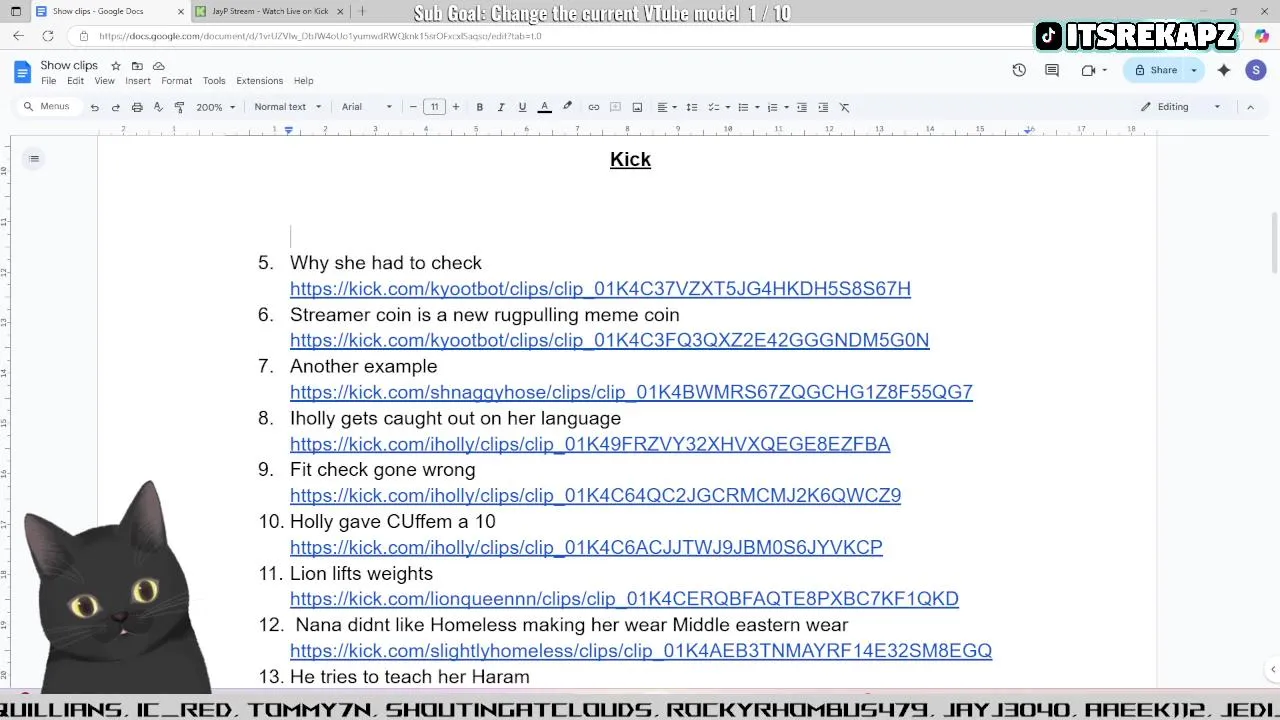Open the highlight color picker
Screen dimensions: 1280x720
coord(567,107)
